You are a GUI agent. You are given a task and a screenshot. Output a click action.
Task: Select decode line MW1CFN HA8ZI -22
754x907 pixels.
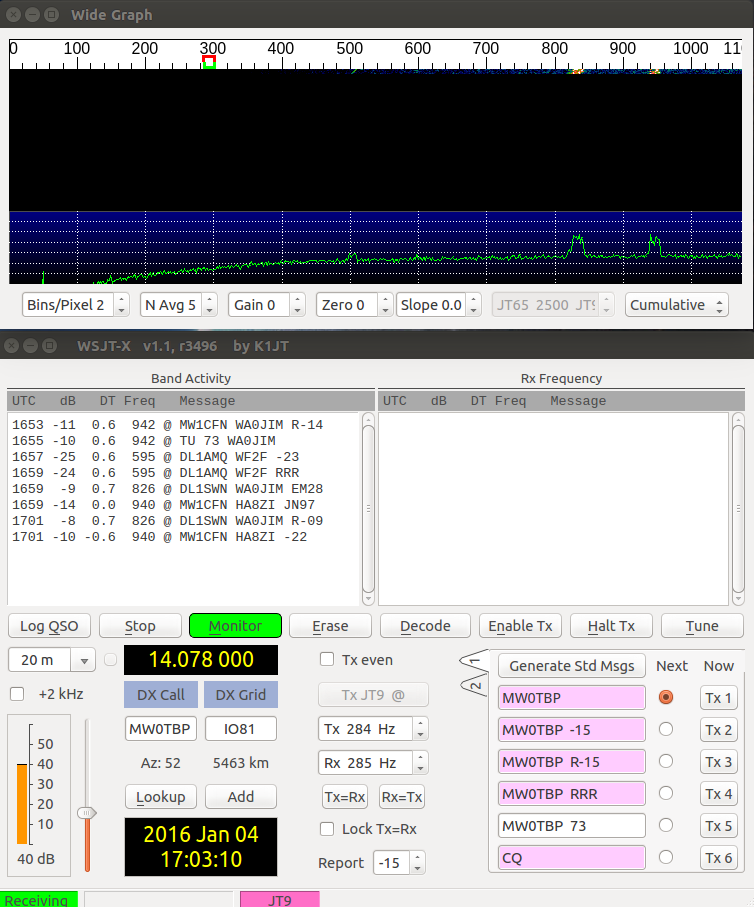(159, 537)
